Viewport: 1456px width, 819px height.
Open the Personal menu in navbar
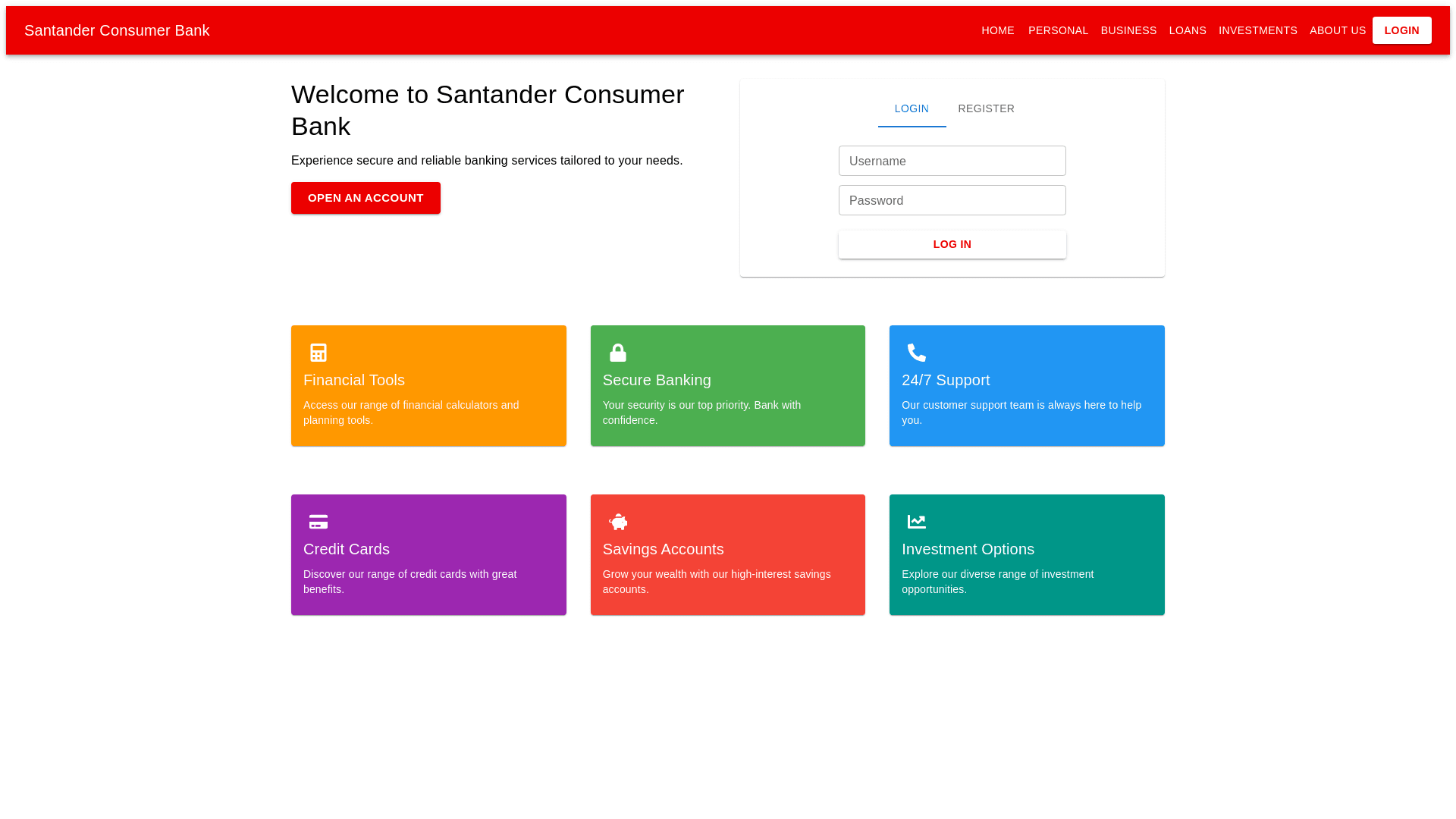[x=1058, y=30]
